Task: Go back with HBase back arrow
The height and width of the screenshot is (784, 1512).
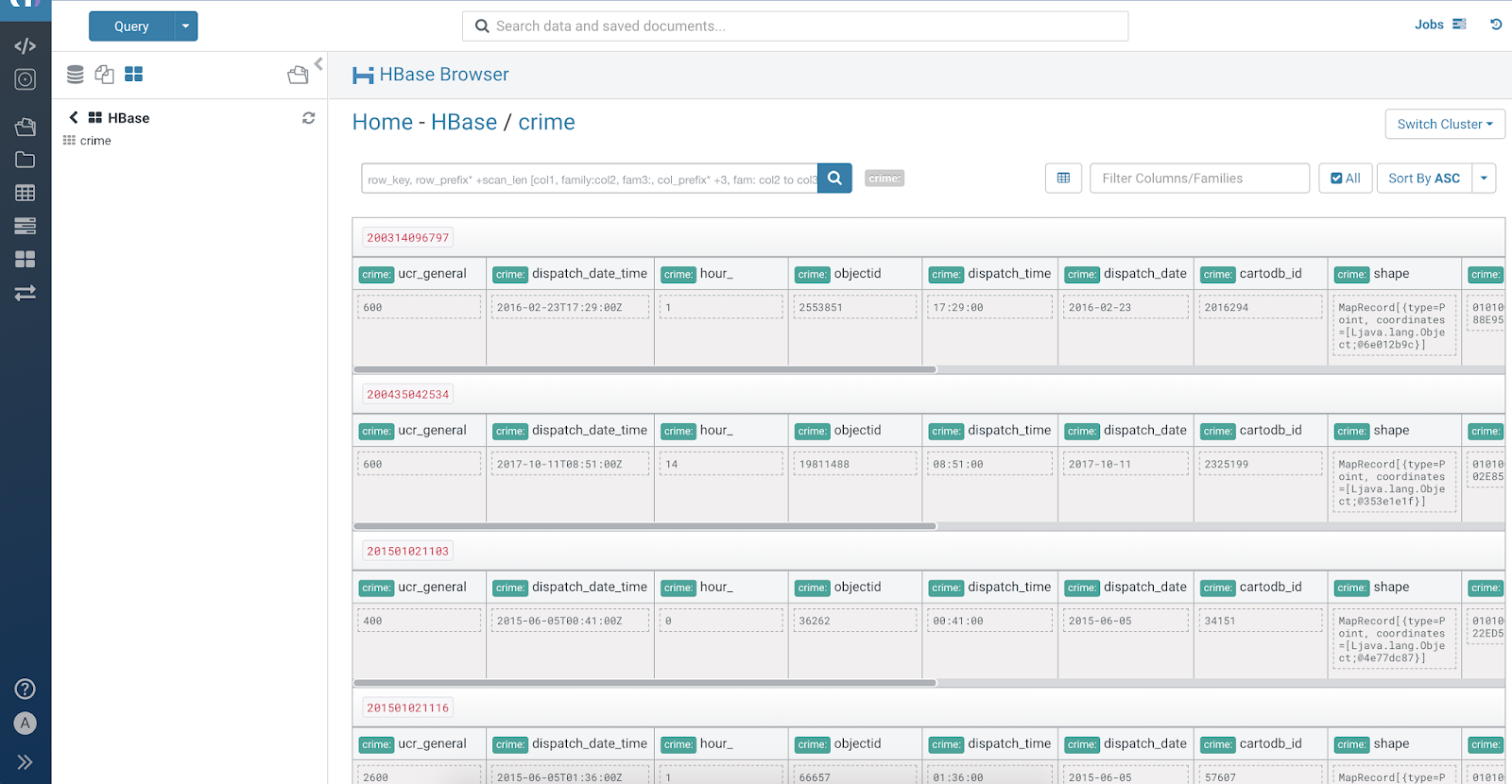Action: click(x=74, y=117)
